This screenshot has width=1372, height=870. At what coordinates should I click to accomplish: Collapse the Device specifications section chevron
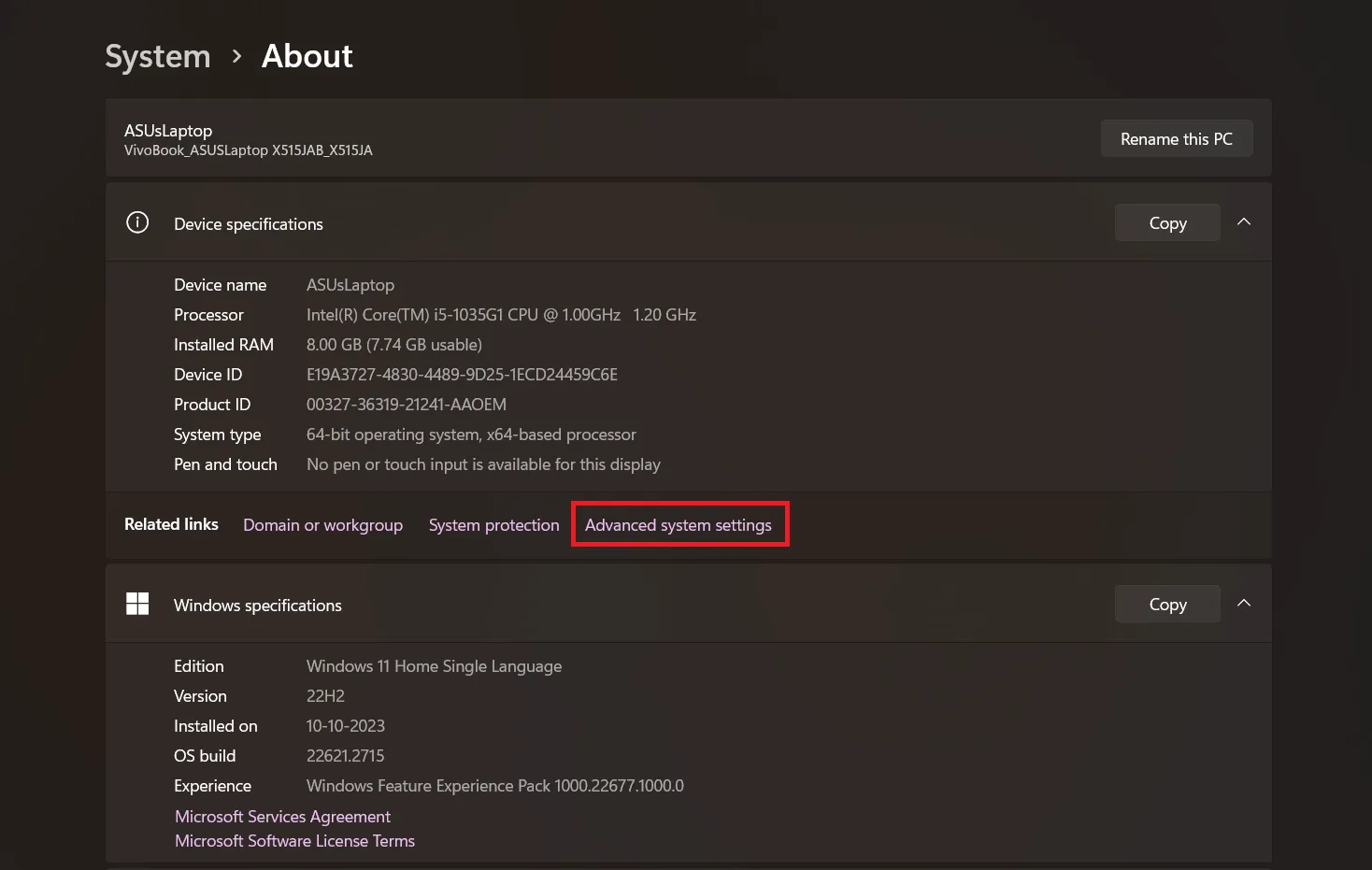coord(1244,222)
